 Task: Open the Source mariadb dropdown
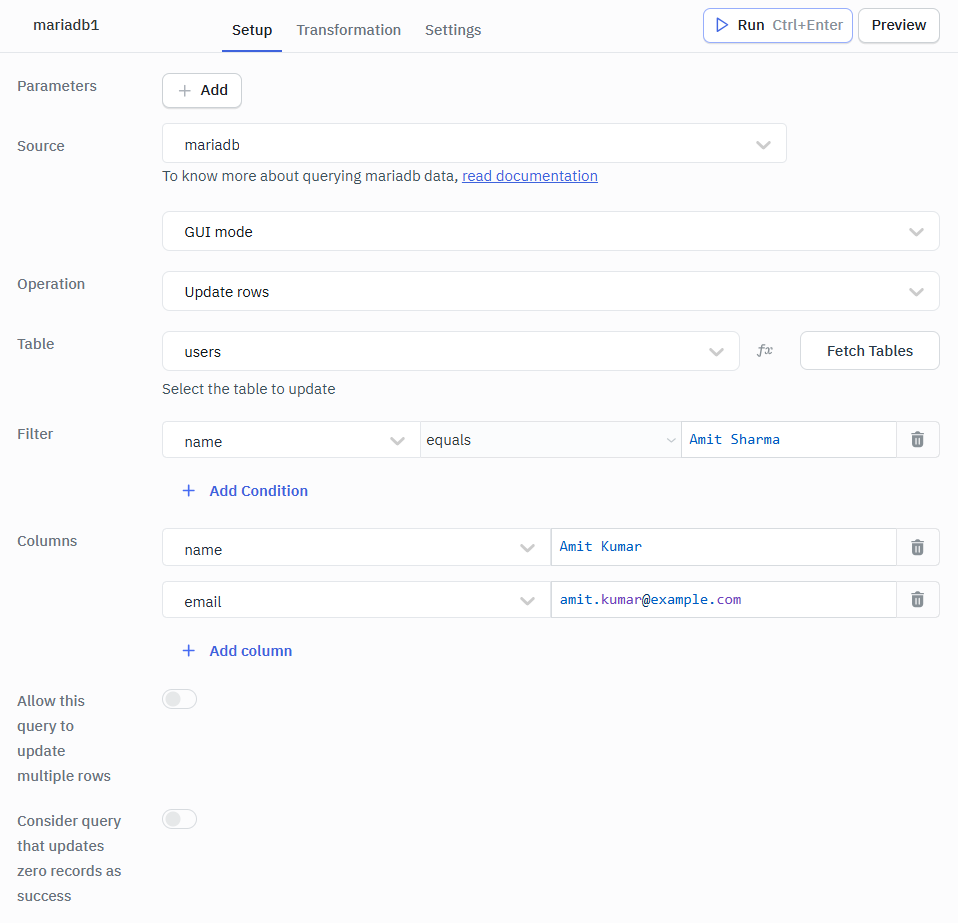pyautogui.click(x=474, y=144)
